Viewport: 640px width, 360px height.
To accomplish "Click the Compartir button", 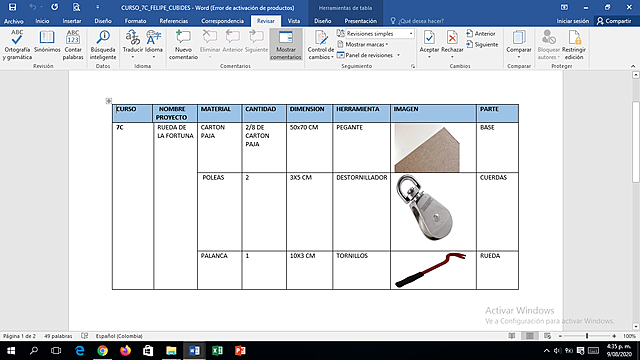I will 614,21.
